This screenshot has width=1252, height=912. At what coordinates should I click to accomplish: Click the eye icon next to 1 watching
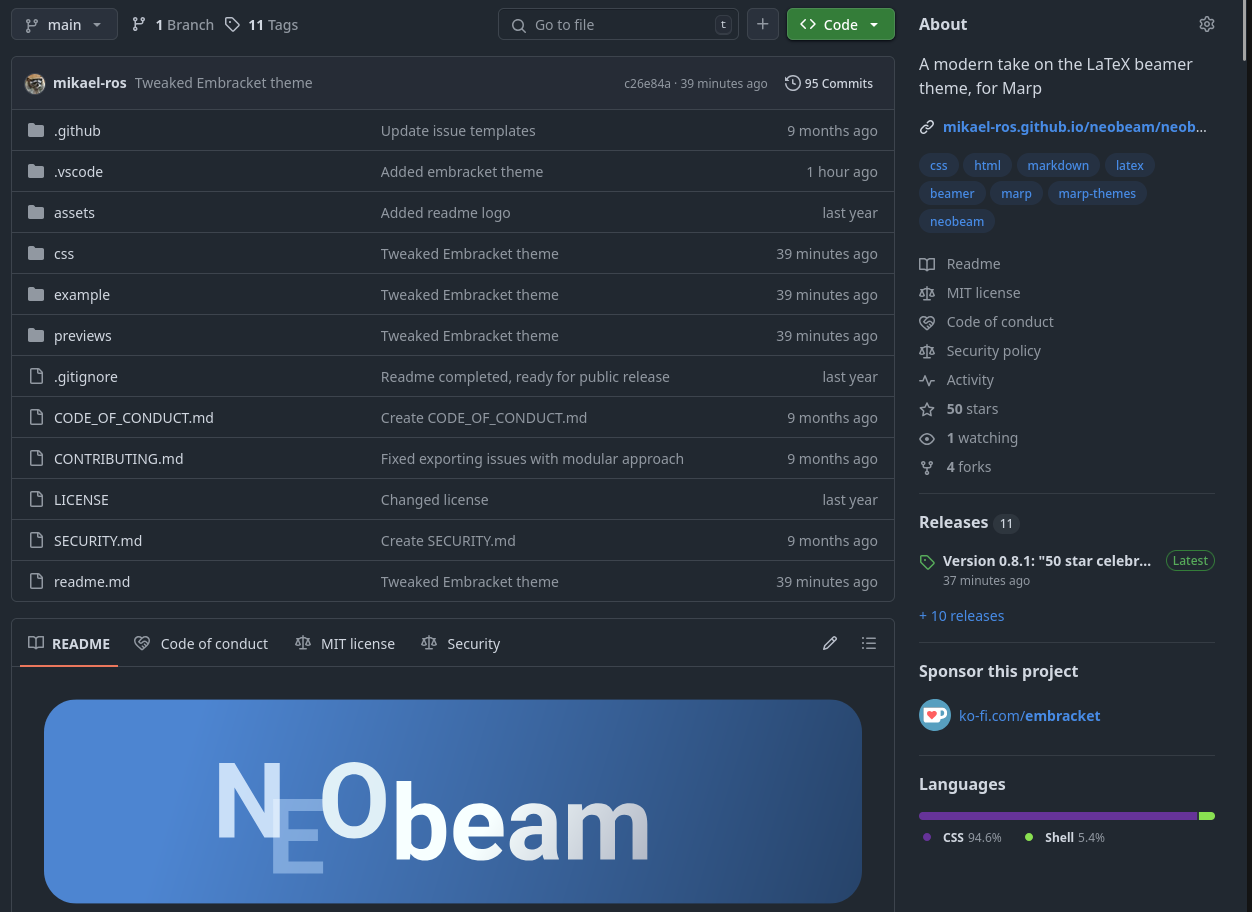(x=928, y=438)
